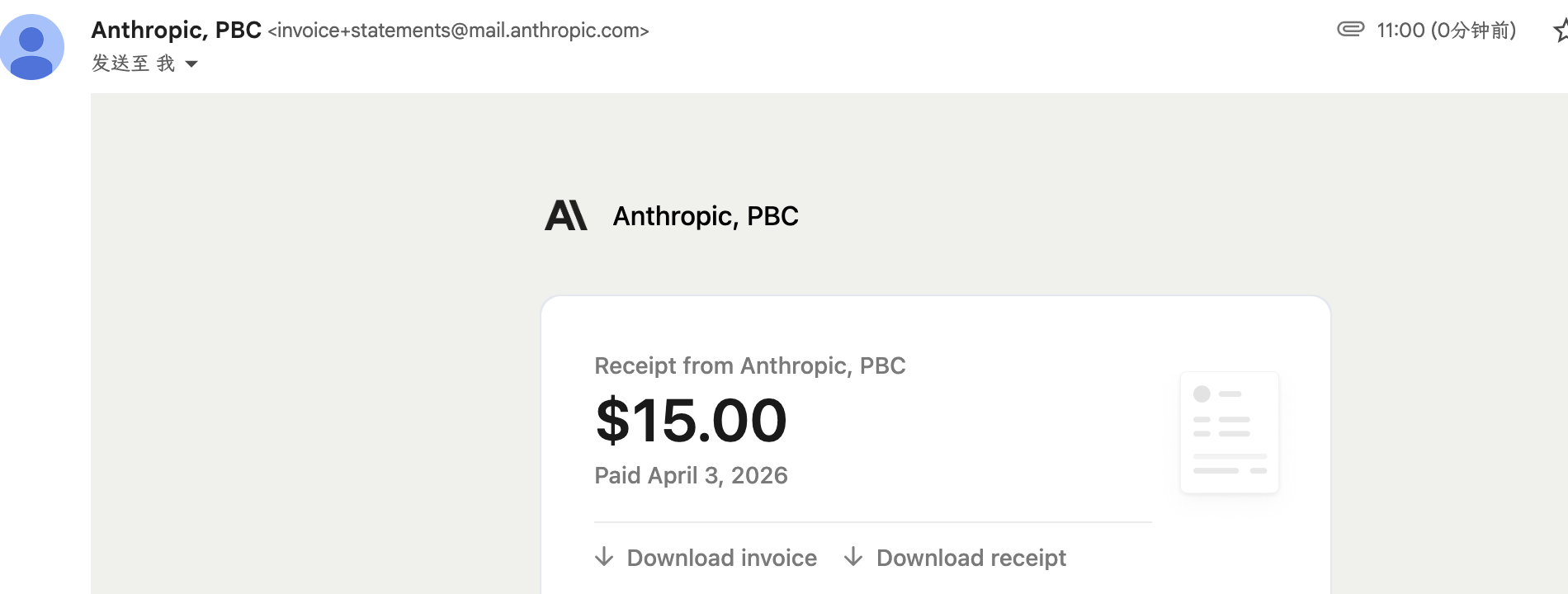Click the arrow icon beside Download invoice
The image size is (1568, 594).
(x=604, y=557)
